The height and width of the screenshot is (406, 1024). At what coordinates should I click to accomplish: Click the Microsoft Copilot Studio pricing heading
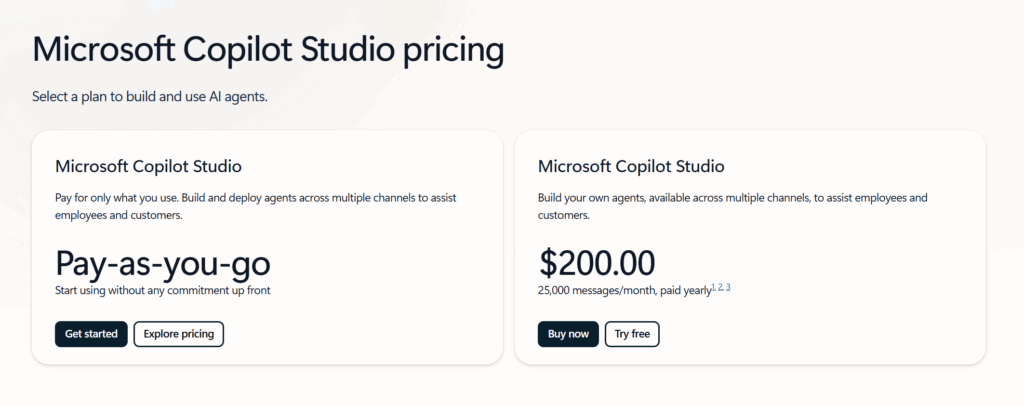point(268,50)
